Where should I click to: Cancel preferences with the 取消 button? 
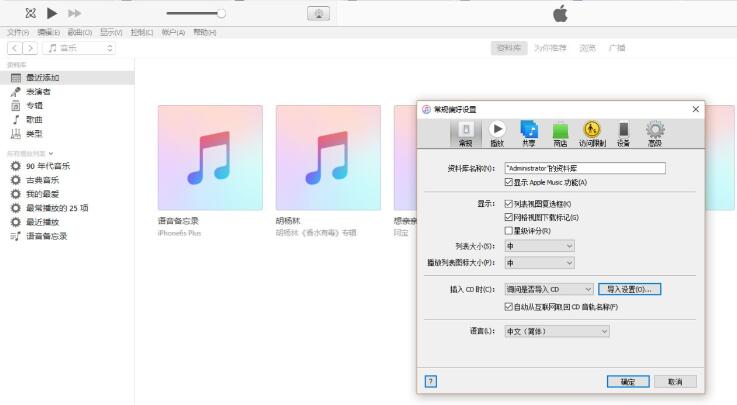point(675,382)
